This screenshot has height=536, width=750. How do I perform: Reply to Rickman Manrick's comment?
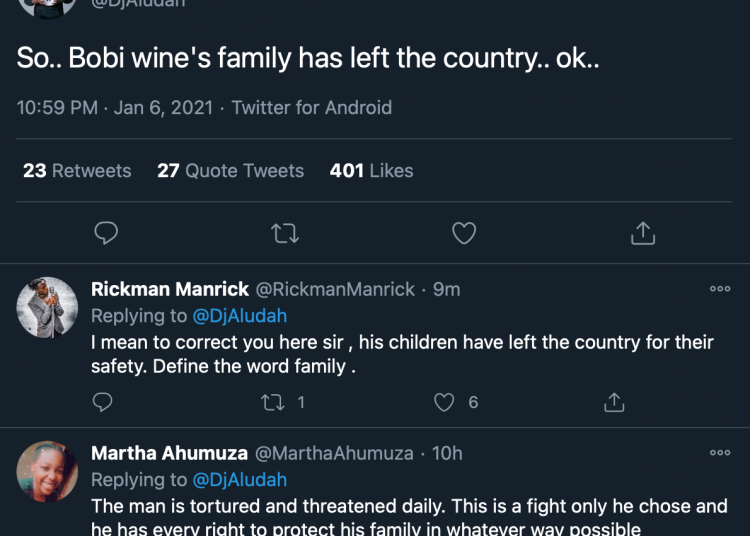(103, 402)
